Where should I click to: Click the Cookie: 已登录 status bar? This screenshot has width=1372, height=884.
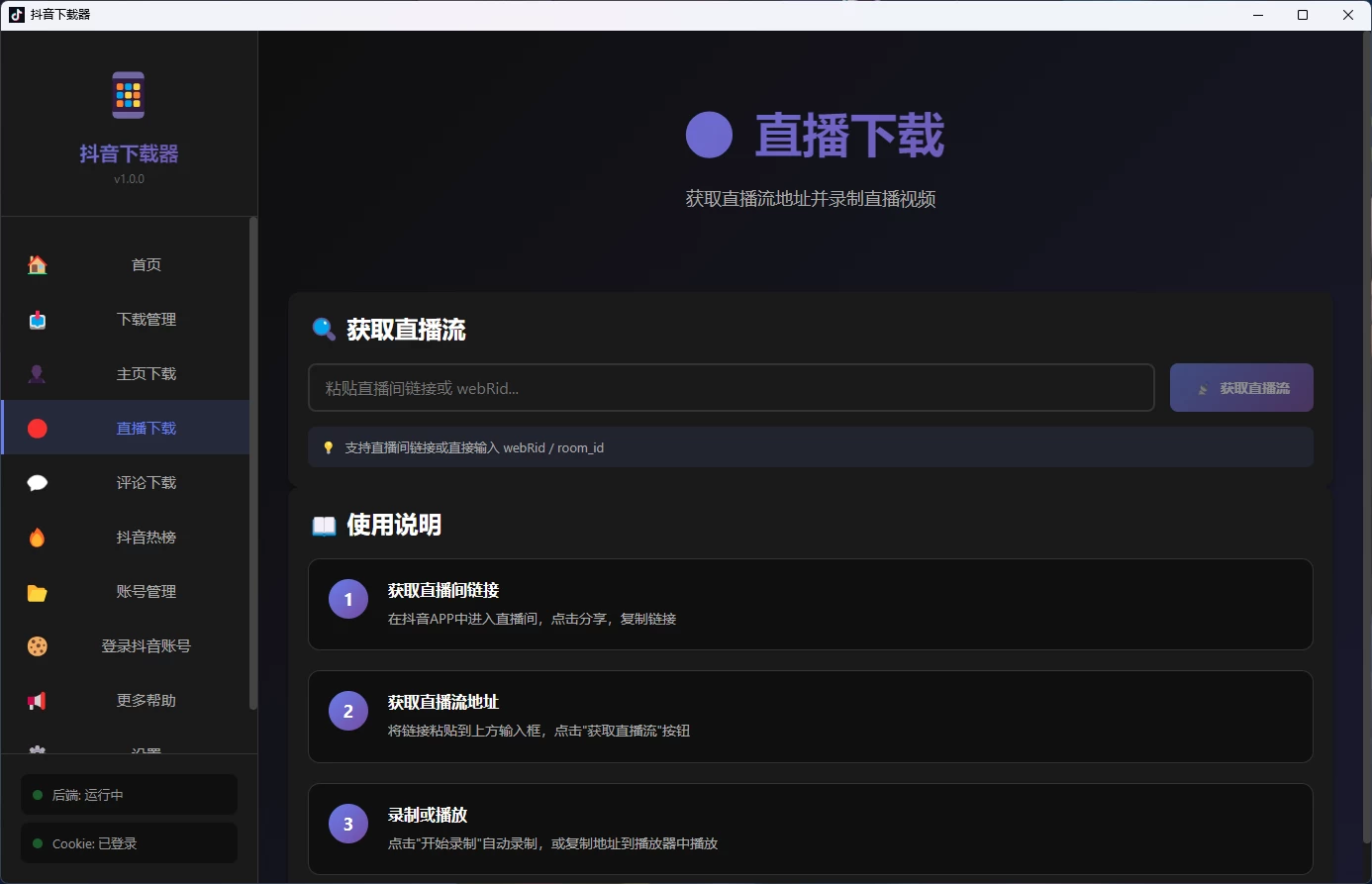(x=129, y=842)
